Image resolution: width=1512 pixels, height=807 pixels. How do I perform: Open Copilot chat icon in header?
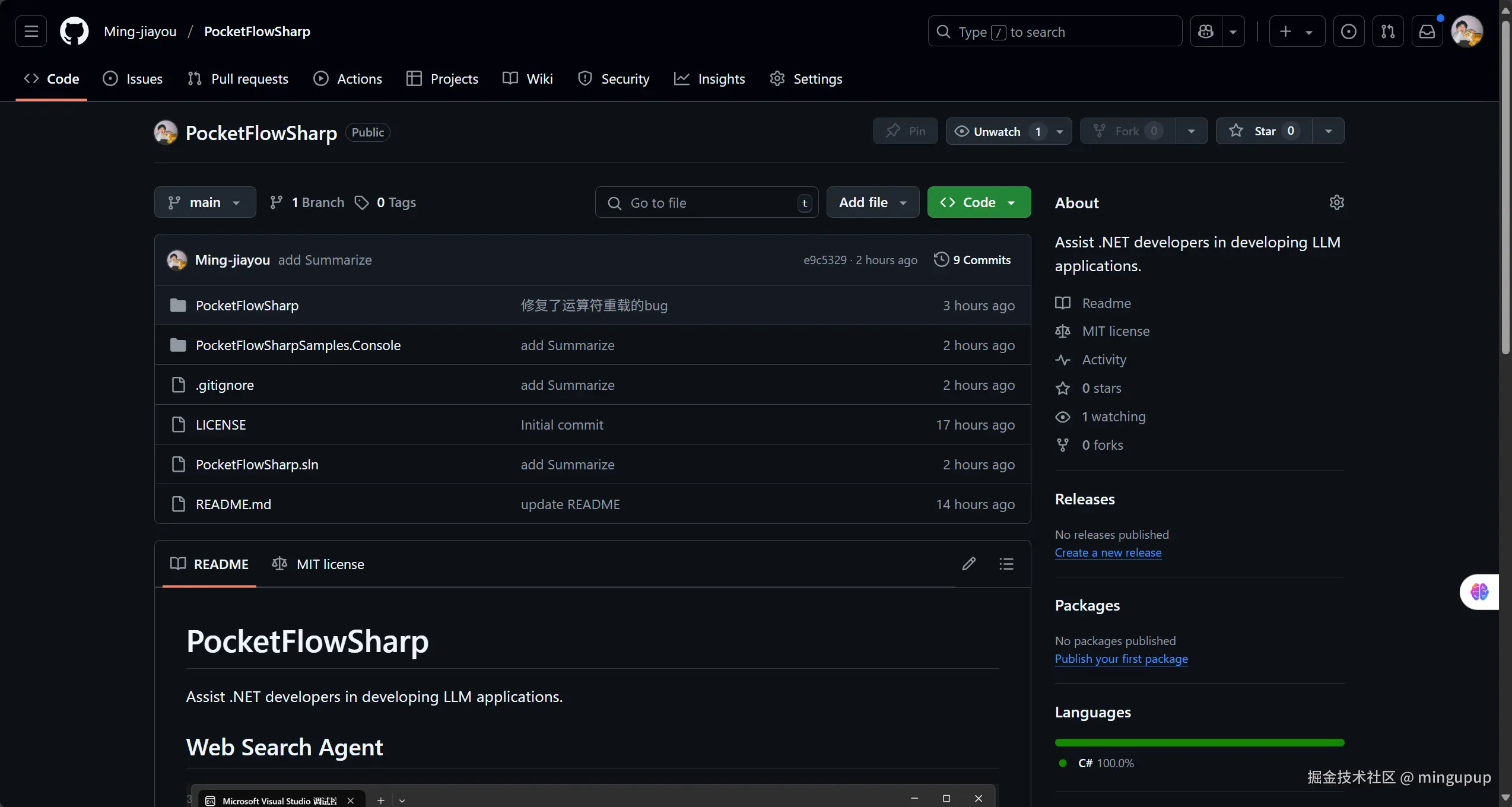click(x=1206, y=31)
